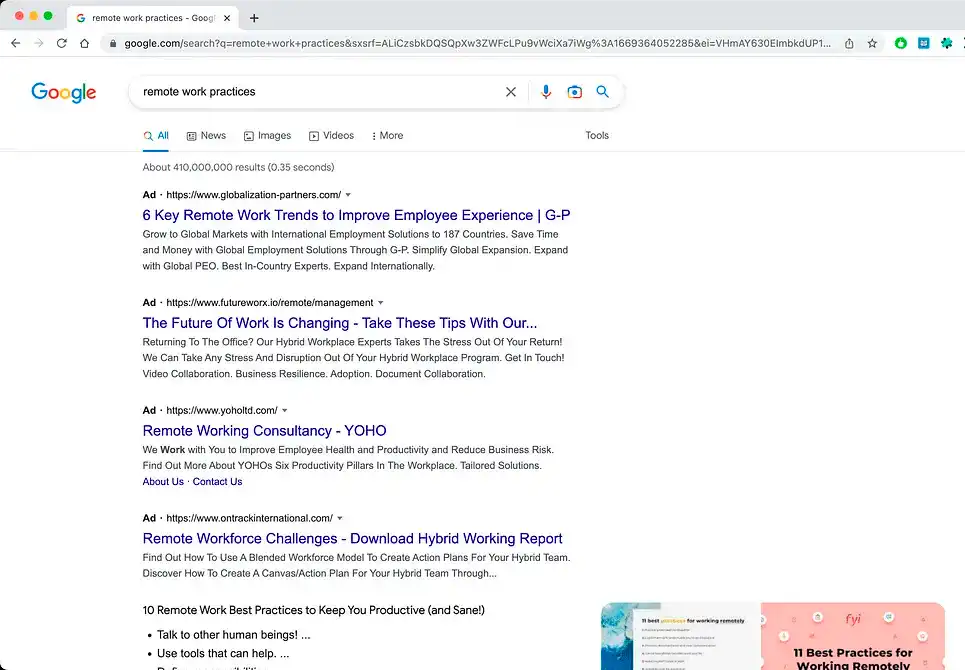Click the https://www.ontrackinternational.com/ URL text
This screenshot has height=670, width=965.
click(249, 518)
